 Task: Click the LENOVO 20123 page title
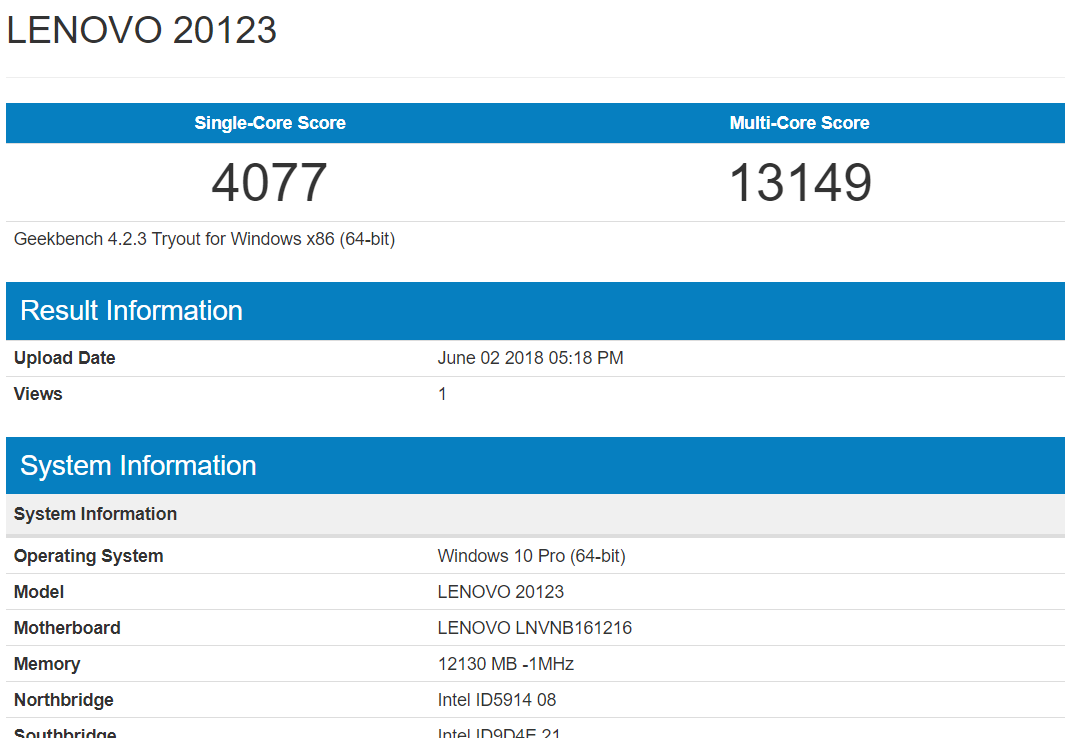point(141,31)
